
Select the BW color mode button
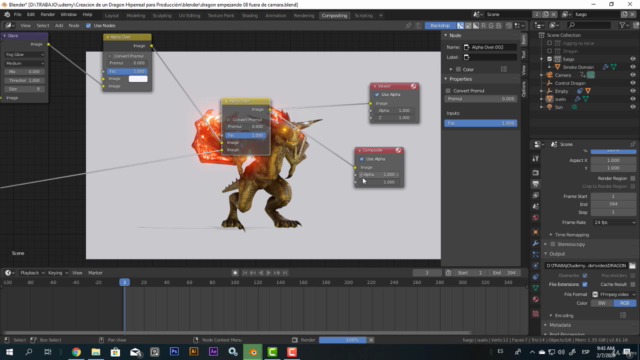pos(602,303)
